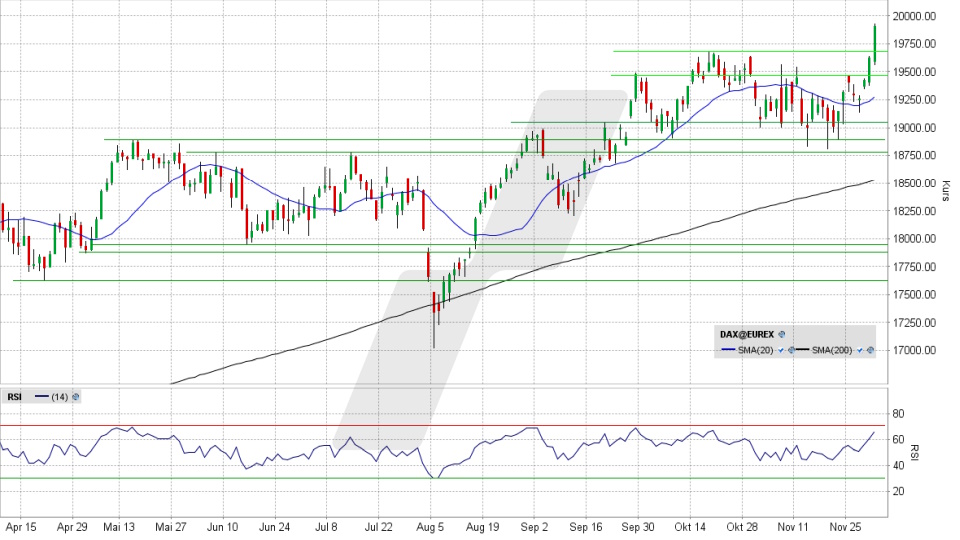Click the 17000.00 price axis label
Screen dimensions: 960x540
(914, 350)
